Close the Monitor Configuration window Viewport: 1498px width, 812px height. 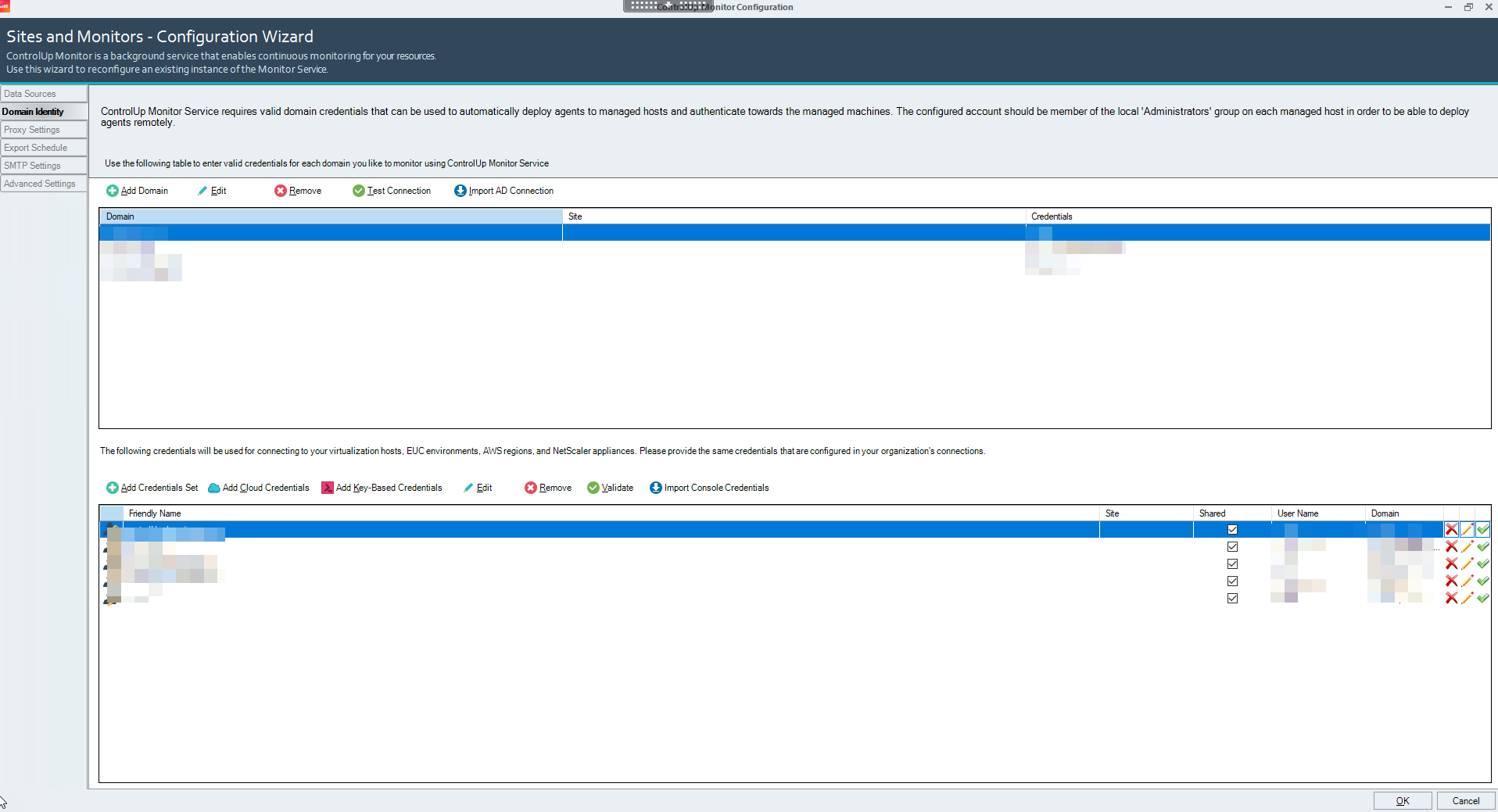(x=1489, y=7)
